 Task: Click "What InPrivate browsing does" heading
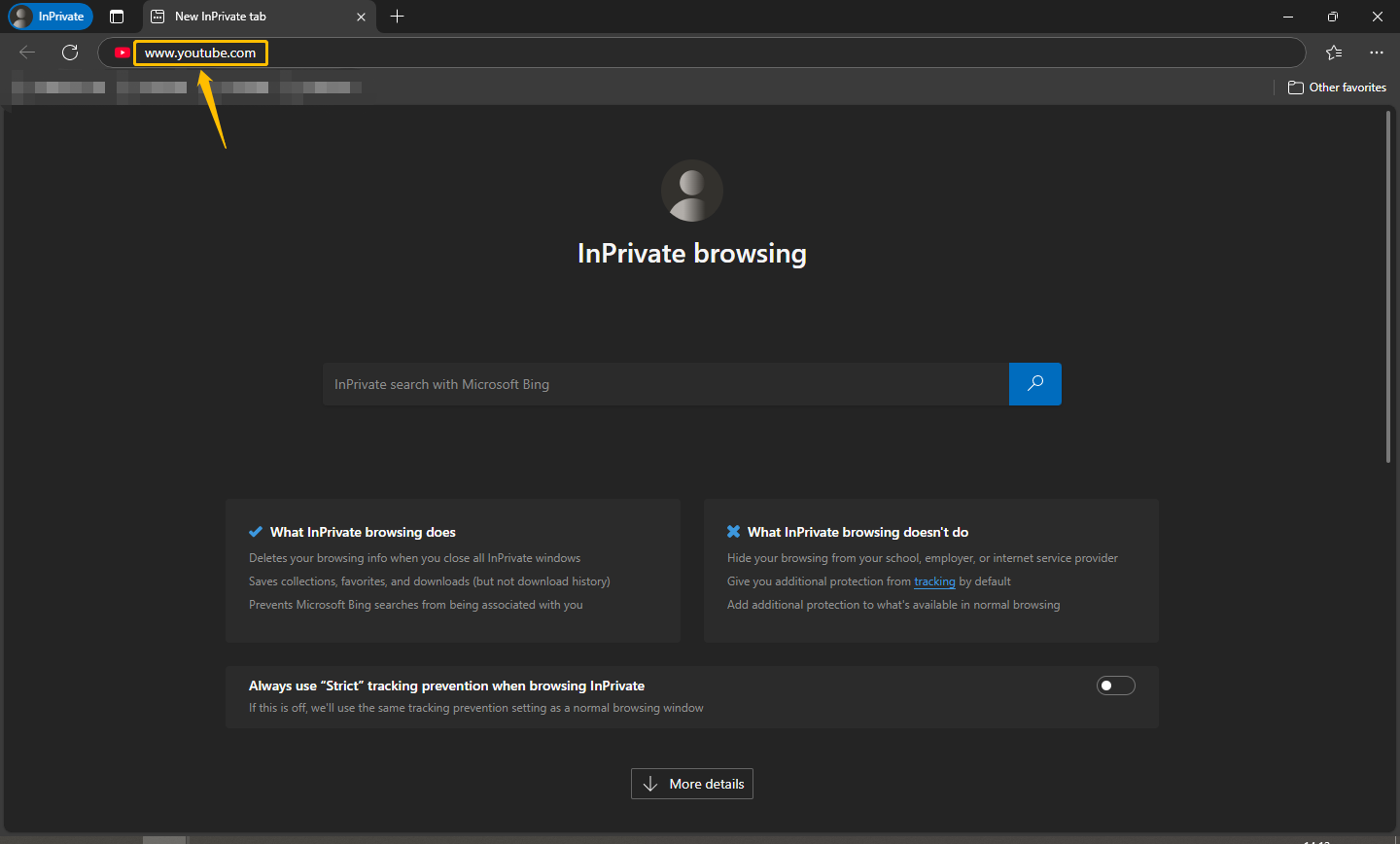click(363, 532)
